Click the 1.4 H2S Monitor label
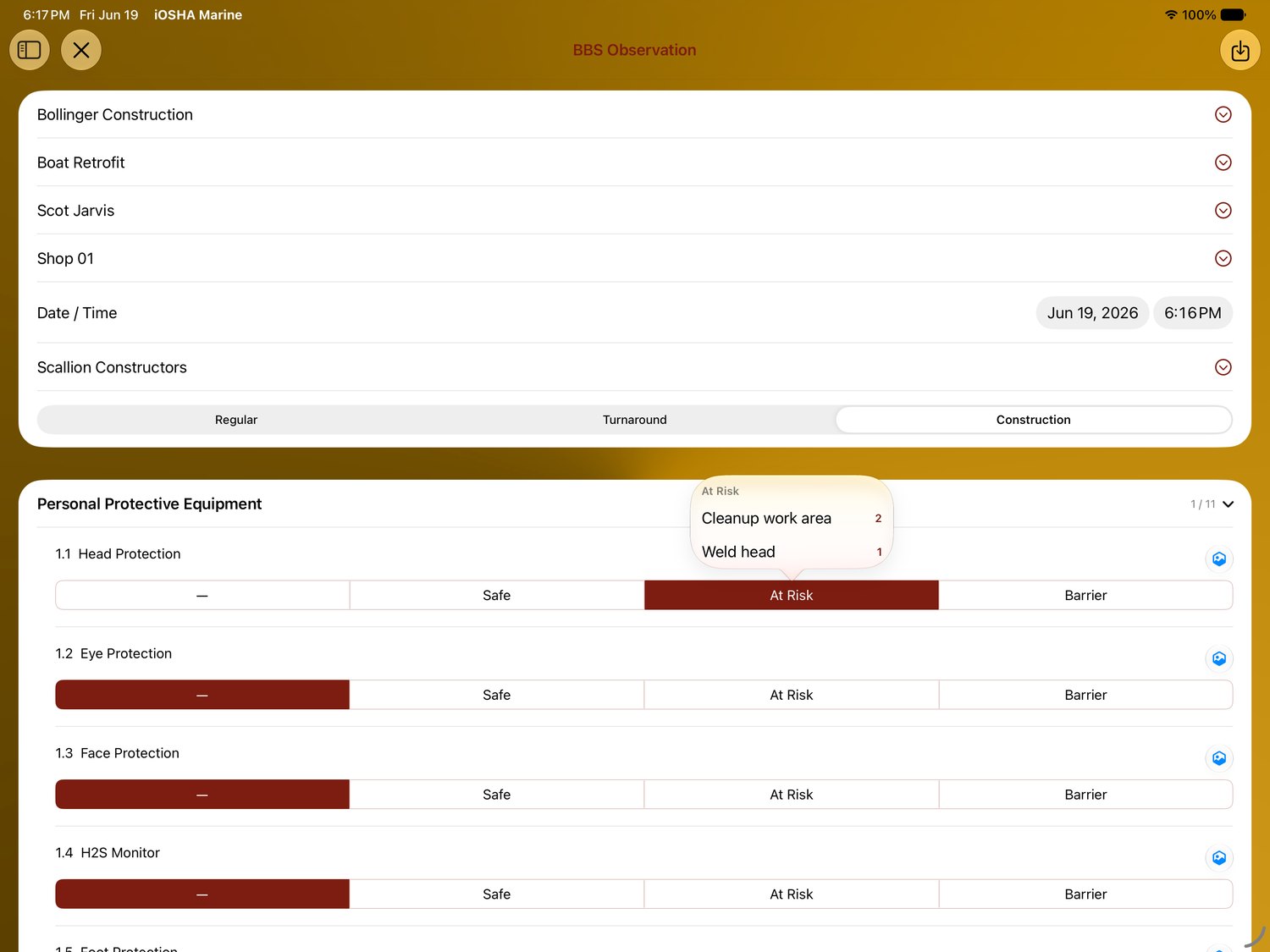 click(108, 853)
